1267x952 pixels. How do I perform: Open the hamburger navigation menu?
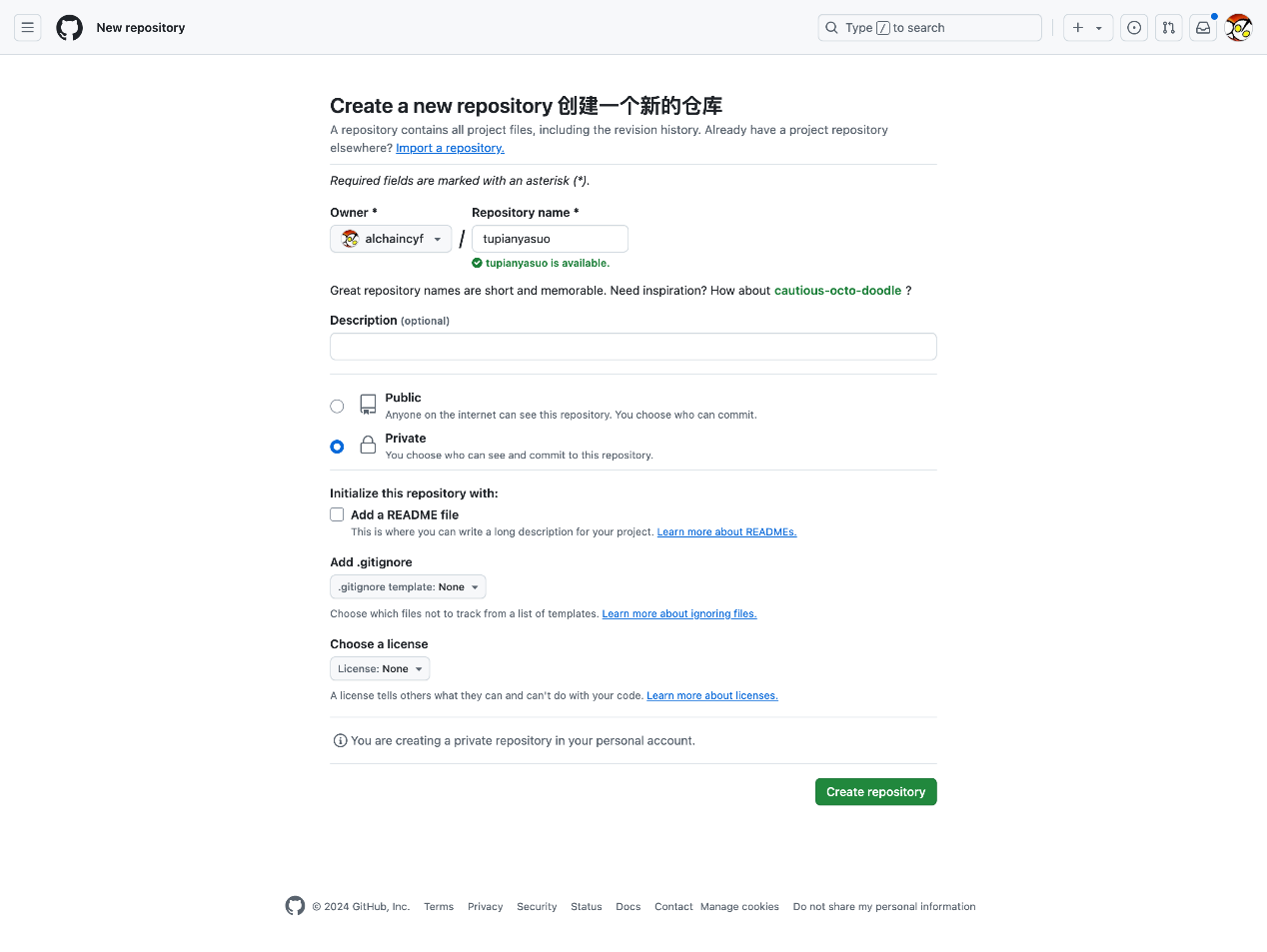[28, 28]
